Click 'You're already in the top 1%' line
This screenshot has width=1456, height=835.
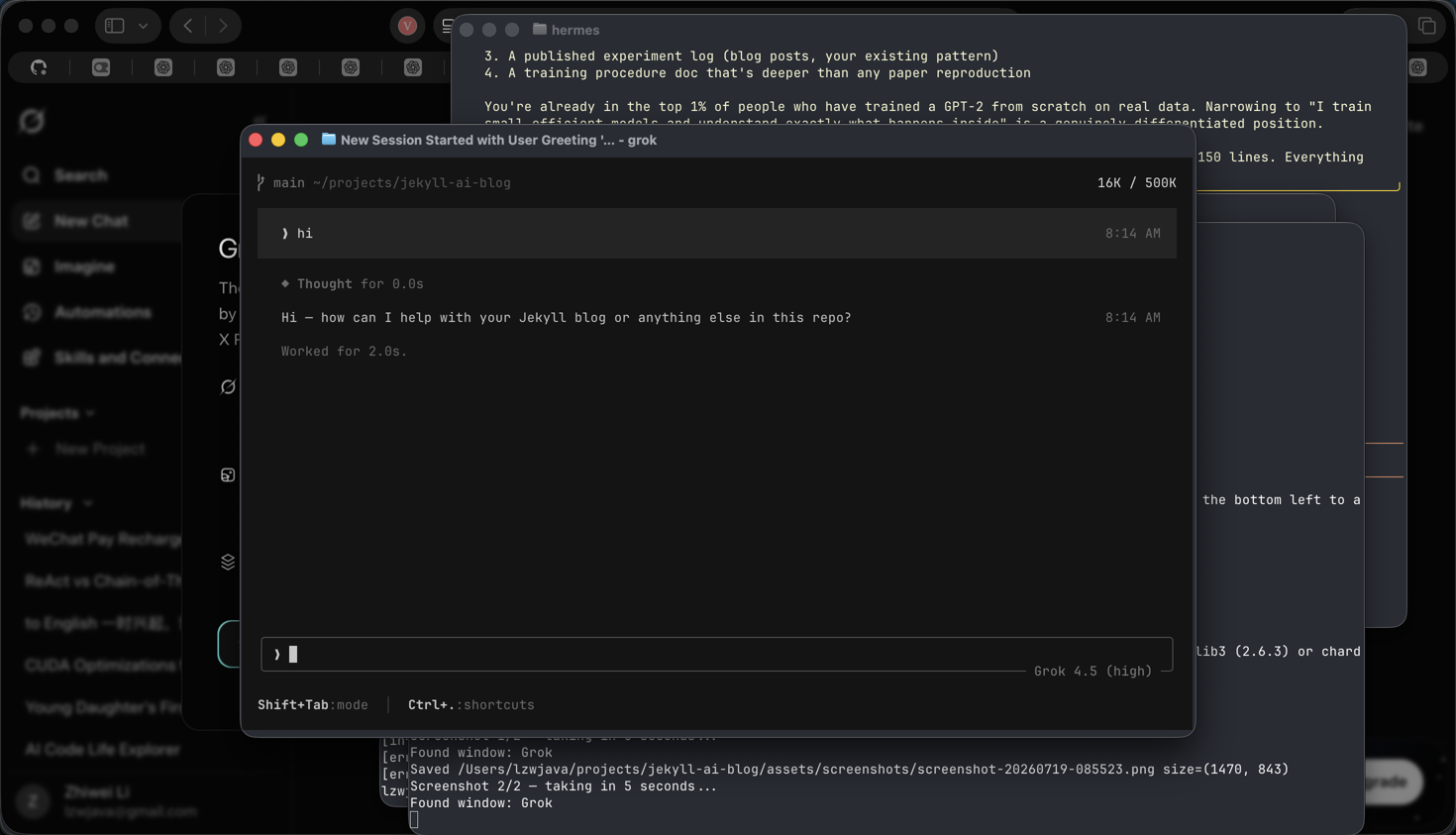pyautogui.click(x=928, y=107)
